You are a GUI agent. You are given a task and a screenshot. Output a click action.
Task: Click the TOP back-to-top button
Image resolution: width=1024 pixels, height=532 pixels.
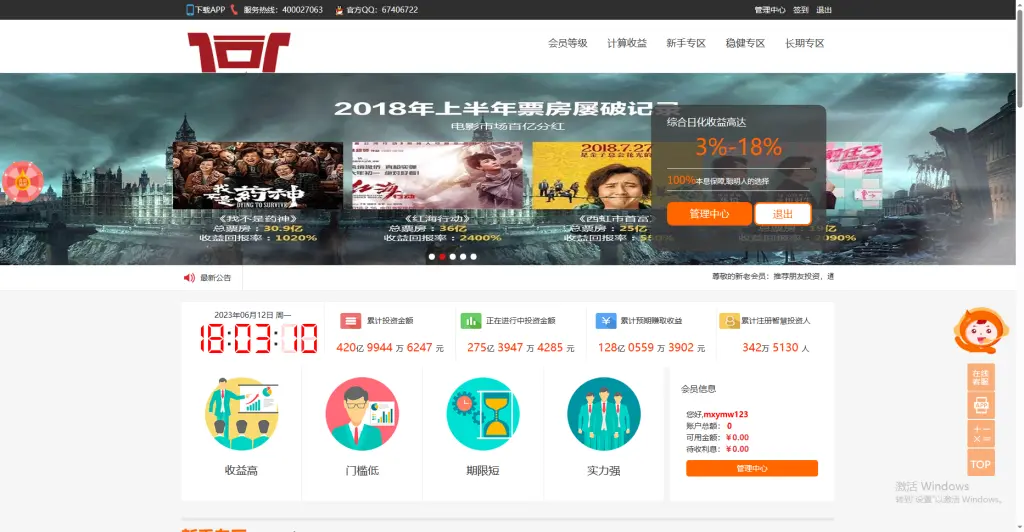coord(981,463)
